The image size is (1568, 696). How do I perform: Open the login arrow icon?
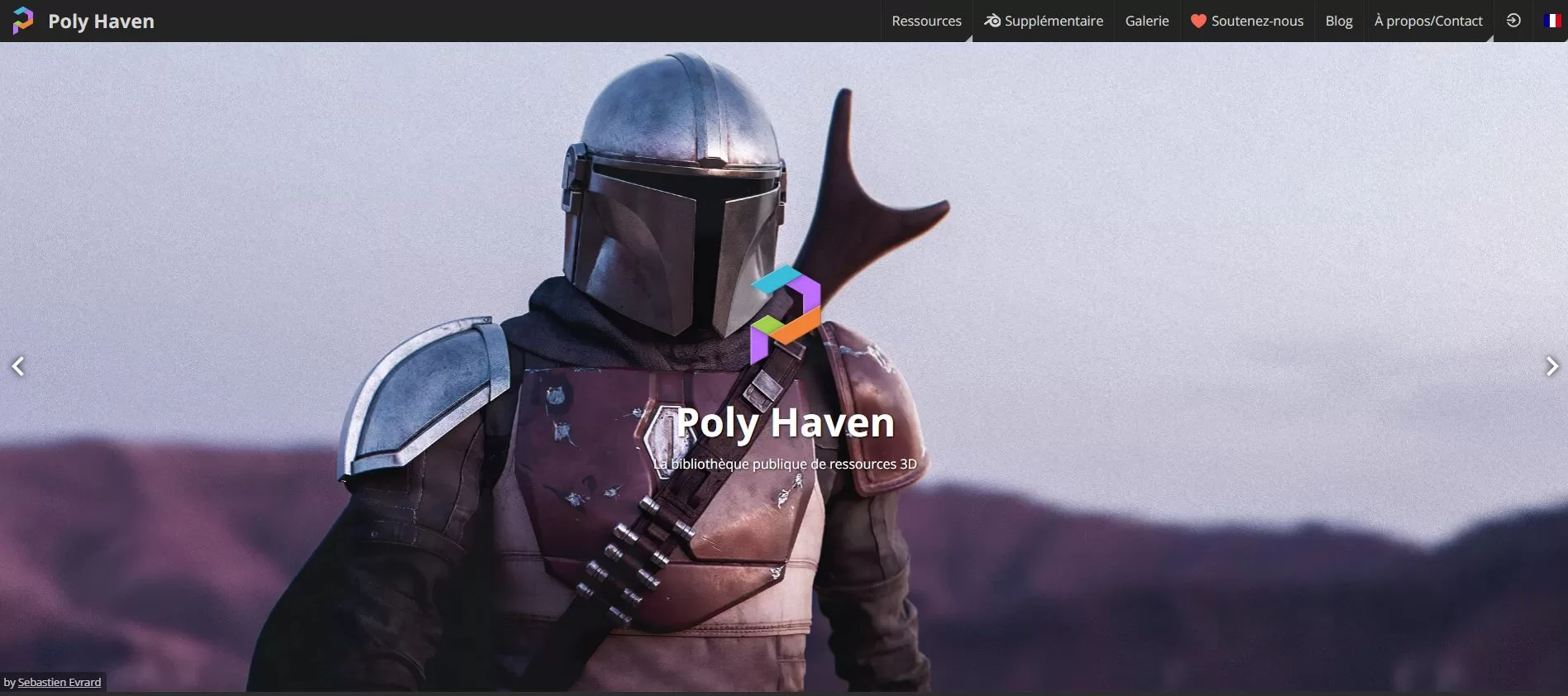click(1513, 21)
